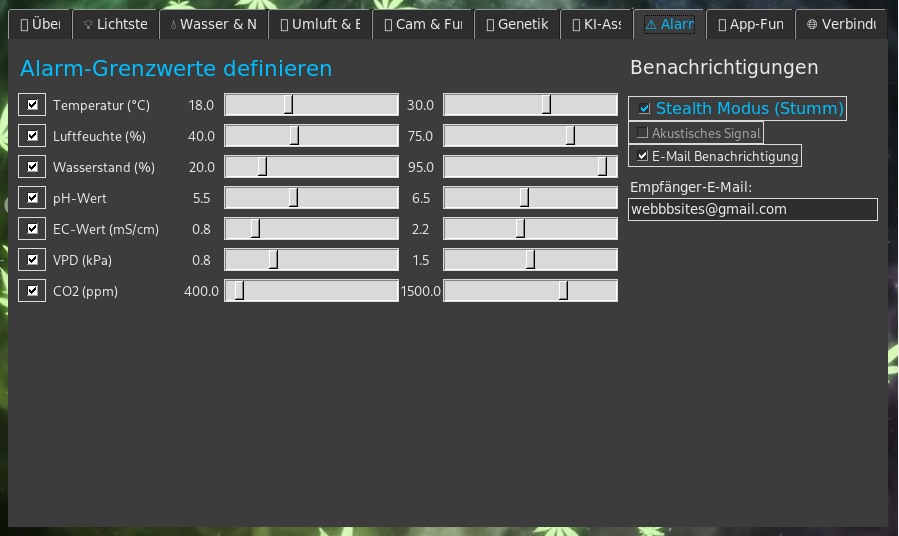
Task: Open the App-Fun tab
Action: 751,24
